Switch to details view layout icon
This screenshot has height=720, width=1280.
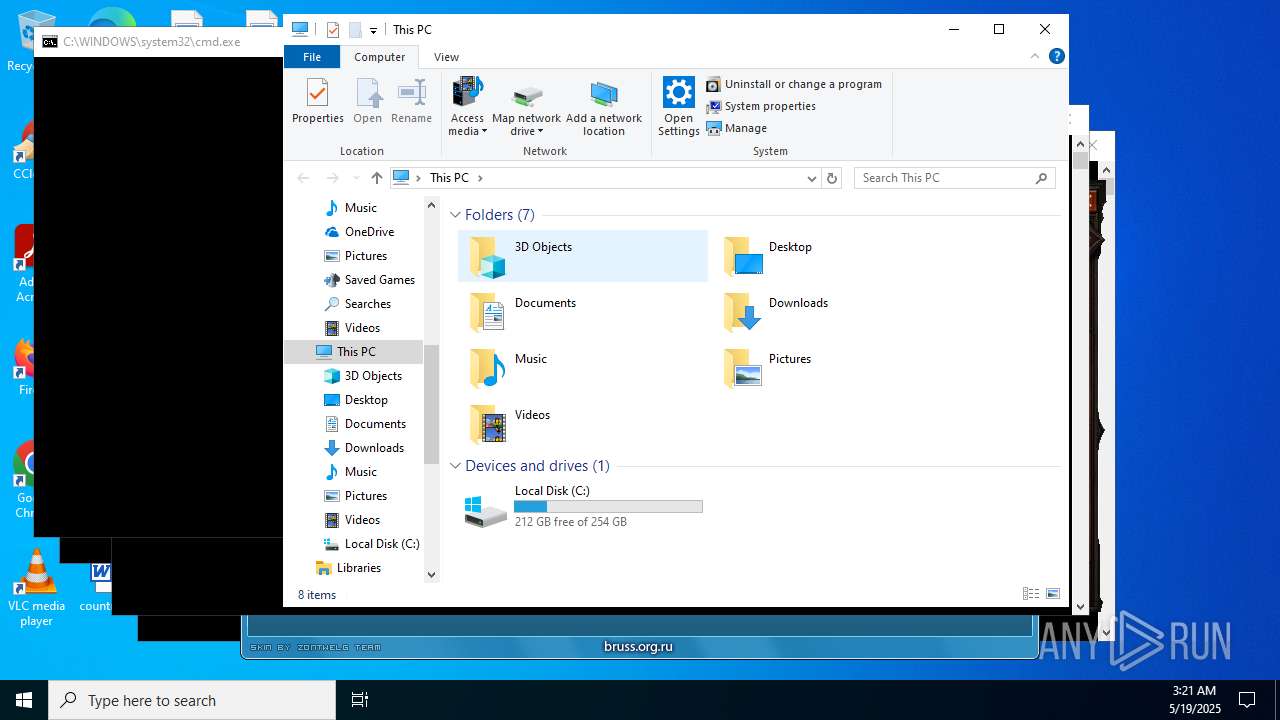pyautogui.click(x=1031, y=594)
